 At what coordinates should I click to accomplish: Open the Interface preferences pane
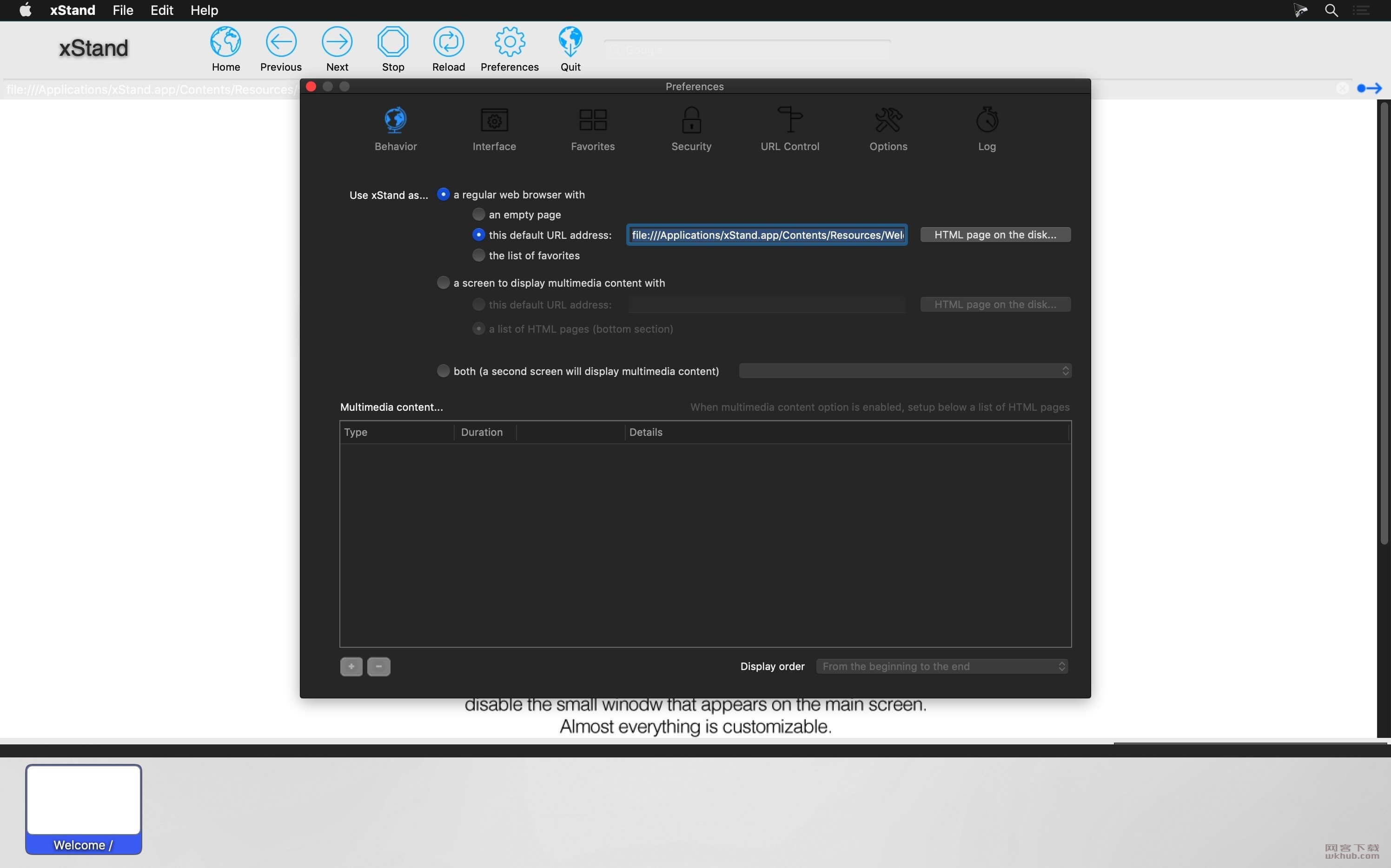pyautogui.click(x=494, y=120)
